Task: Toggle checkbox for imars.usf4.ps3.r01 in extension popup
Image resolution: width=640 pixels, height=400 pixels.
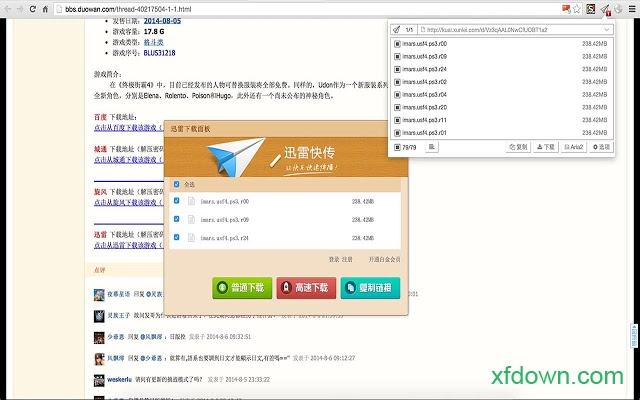Action: (x=397, y=133)
